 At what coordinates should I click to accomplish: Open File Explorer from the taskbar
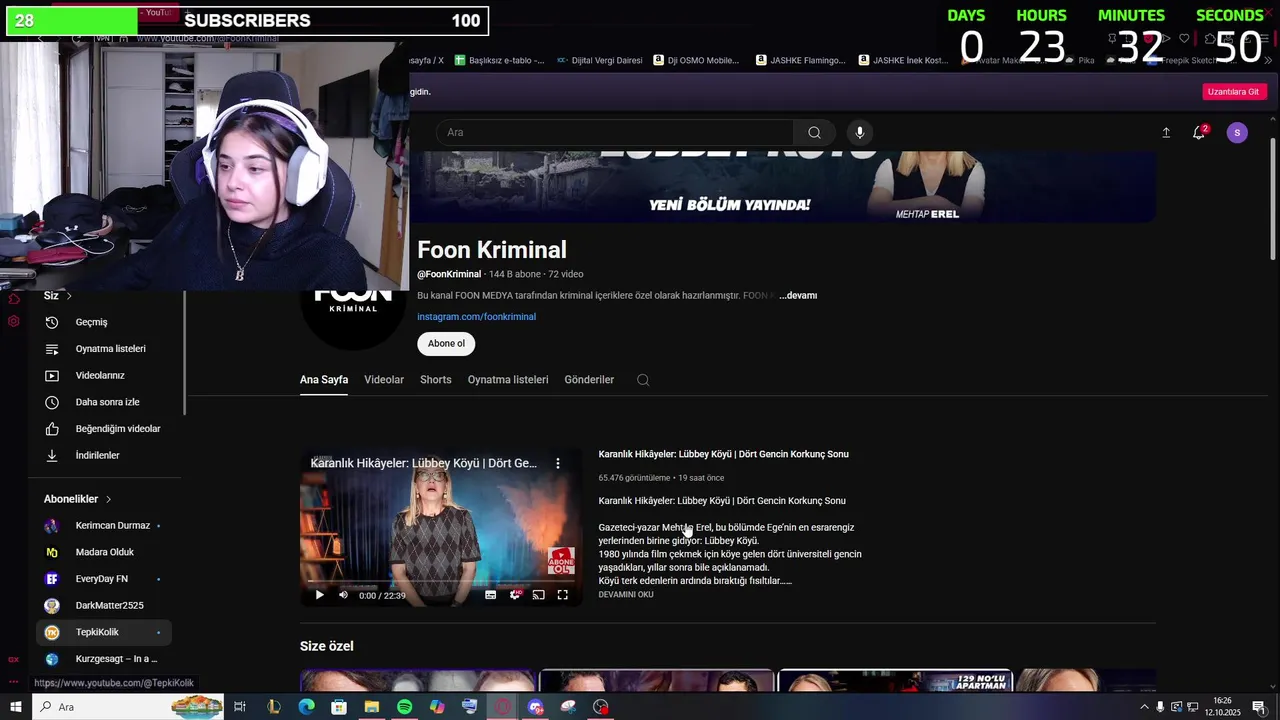click(372, 707)
